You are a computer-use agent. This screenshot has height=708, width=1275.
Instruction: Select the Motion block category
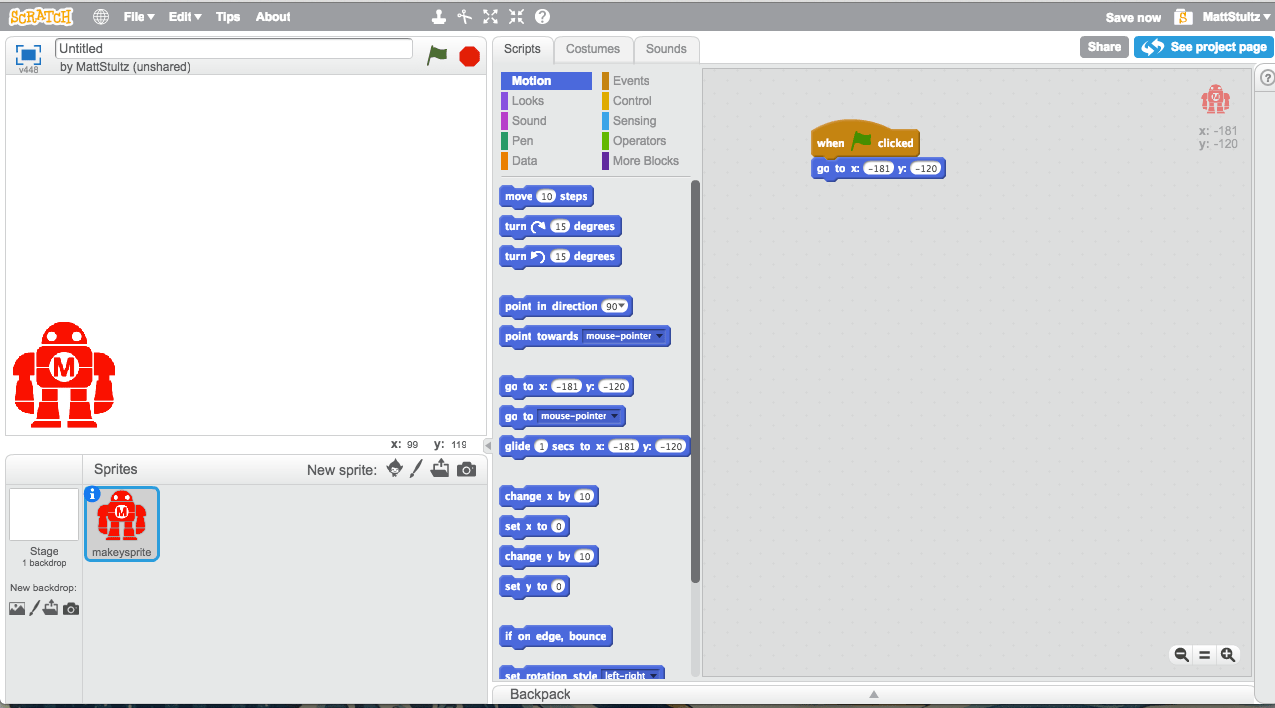click(x=546, y=81)
